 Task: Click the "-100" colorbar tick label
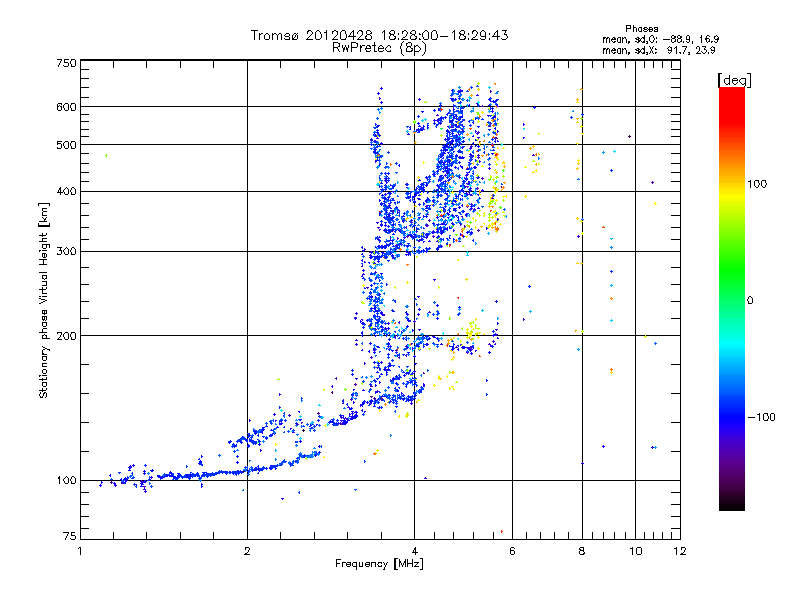click(761, 417)
